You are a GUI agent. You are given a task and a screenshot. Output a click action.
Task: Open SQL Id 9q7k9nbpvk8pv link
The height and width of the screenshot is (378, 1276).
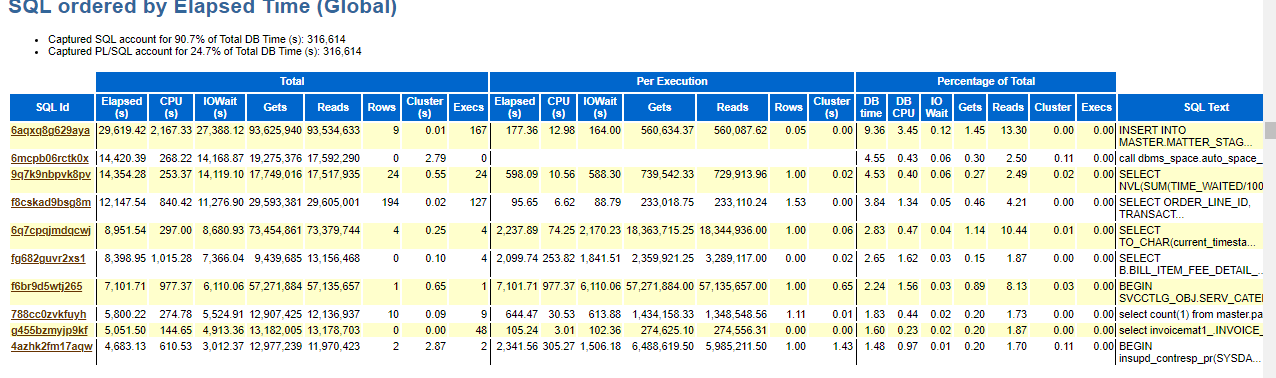pyautogui.click(x=50, y=174)
